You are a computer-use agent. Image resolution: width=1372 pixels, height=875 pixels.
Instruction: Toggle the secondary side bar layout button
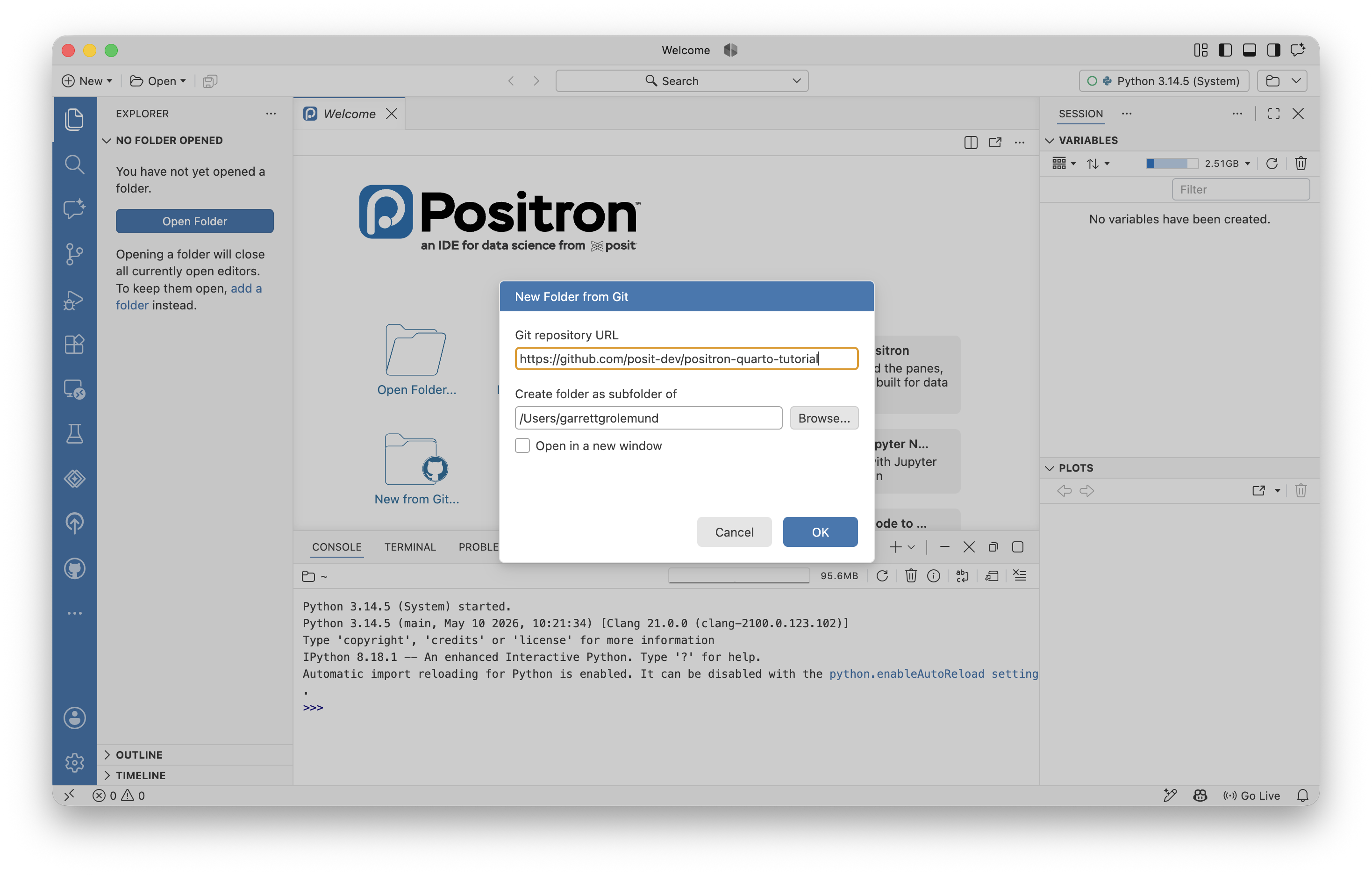click(x=1273, y=50)
